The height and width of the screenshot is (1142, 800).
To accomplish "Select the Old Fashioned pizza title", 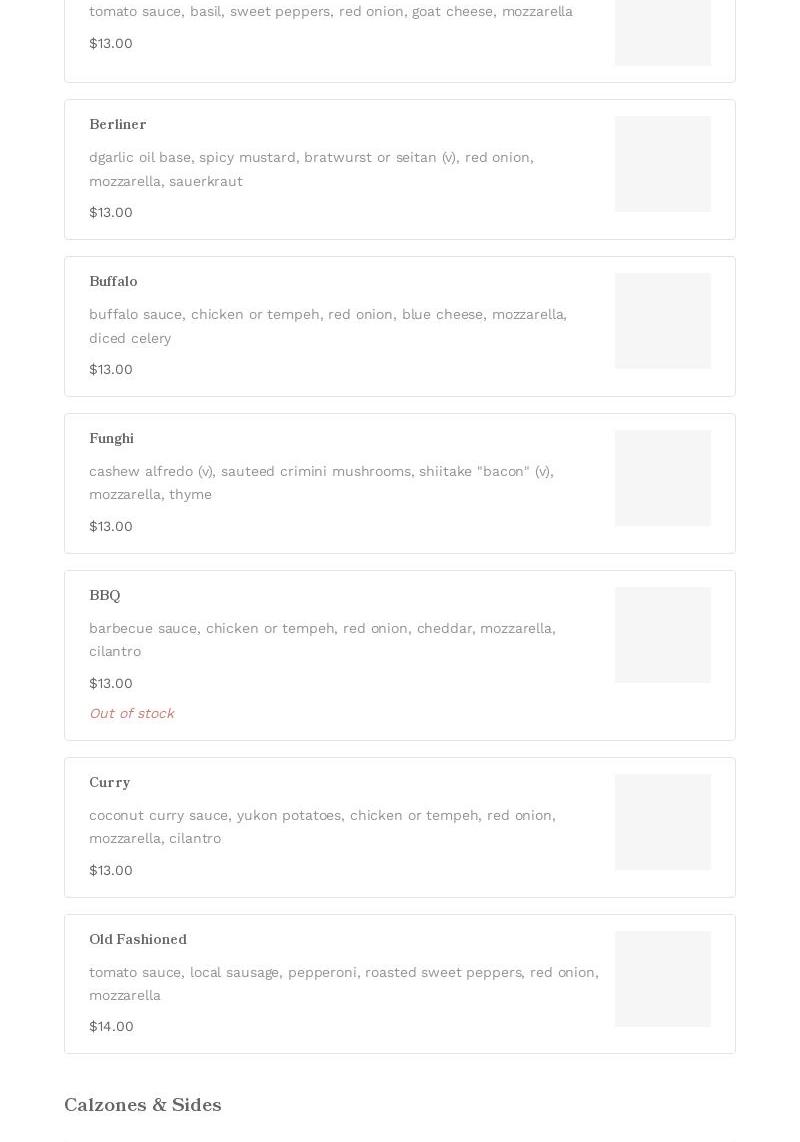I will click(138, 939).
